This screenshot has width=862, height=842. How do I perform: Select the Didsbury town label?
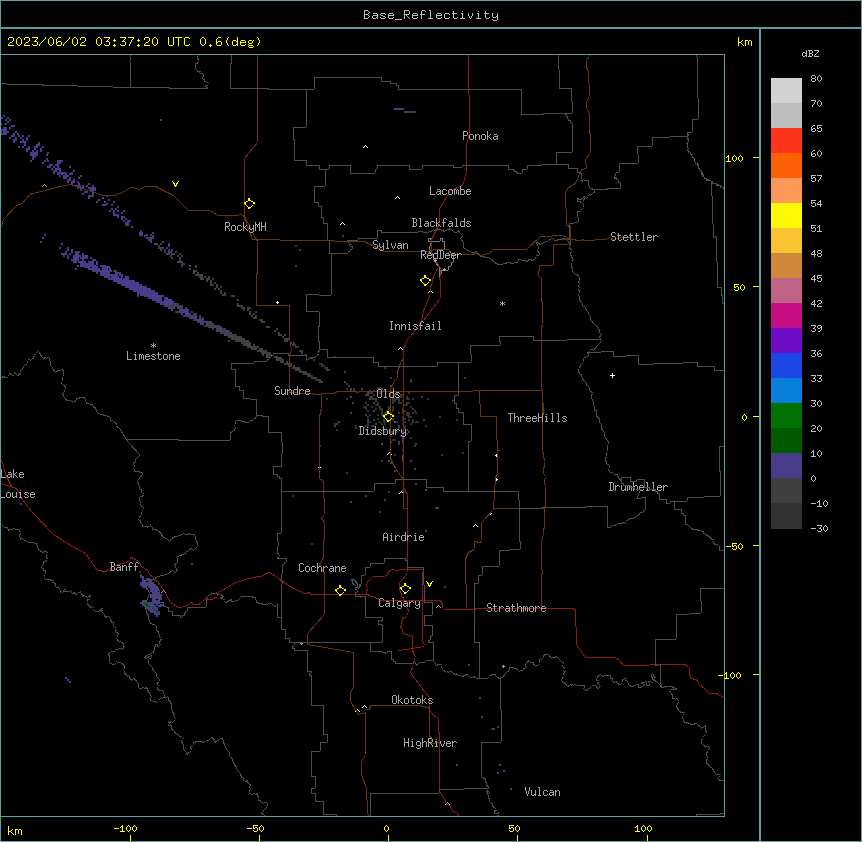(383, 431)
